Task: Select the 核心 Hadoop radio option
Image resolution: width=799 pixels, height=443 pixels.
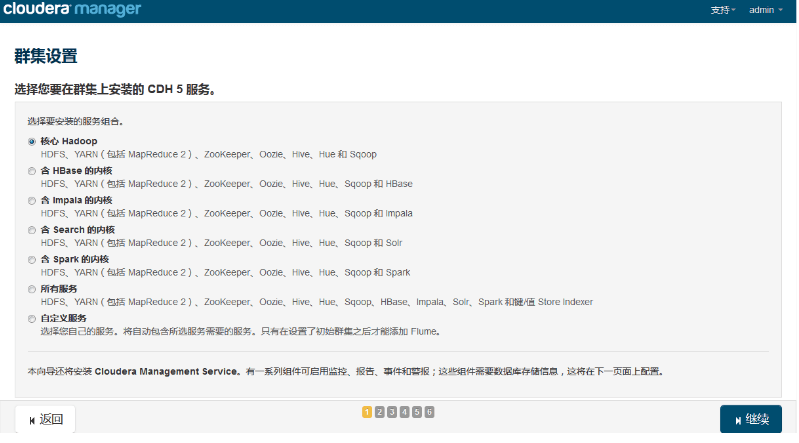Action: [x=32, y=141]
